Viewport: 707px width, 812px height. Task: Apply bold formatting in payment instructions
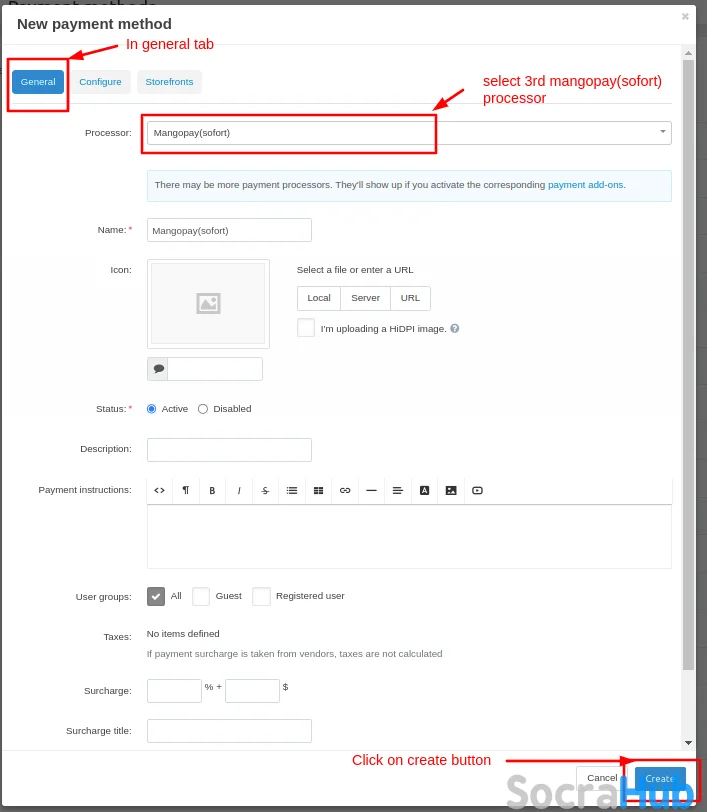tap(212, 490)
